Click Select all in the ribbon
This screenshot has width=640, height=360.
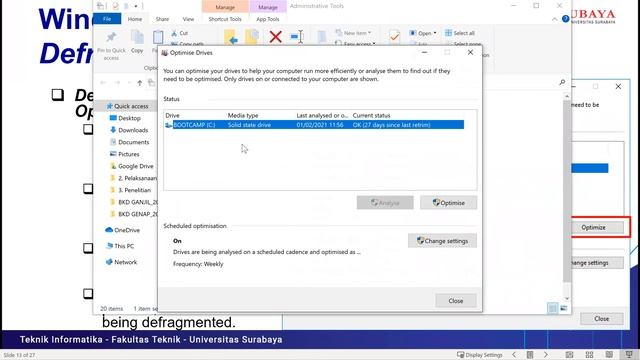pos(460,33)
